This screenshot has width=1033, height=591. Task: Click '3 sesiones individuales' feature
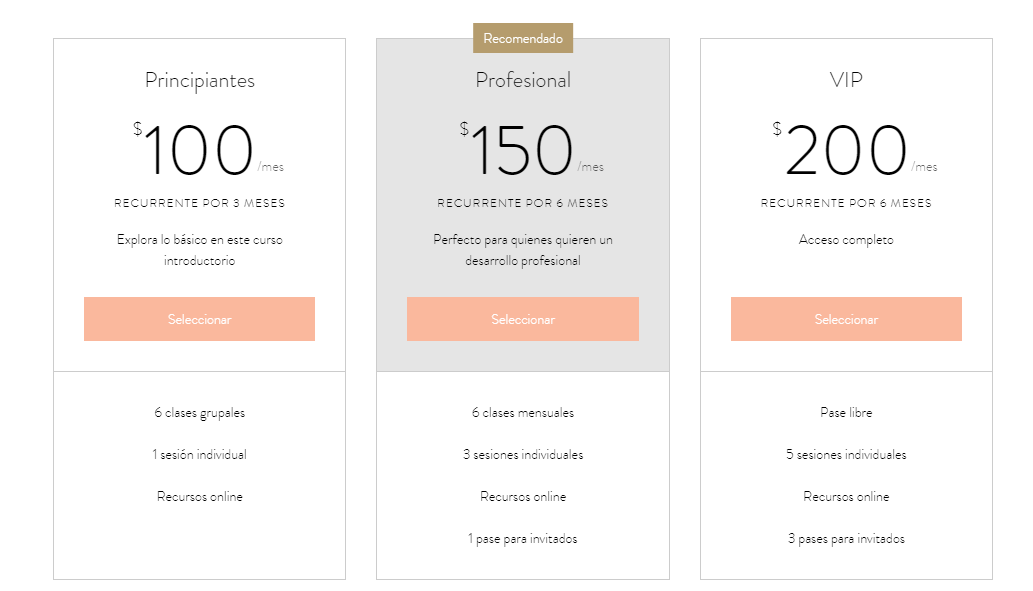pos(523,455)
